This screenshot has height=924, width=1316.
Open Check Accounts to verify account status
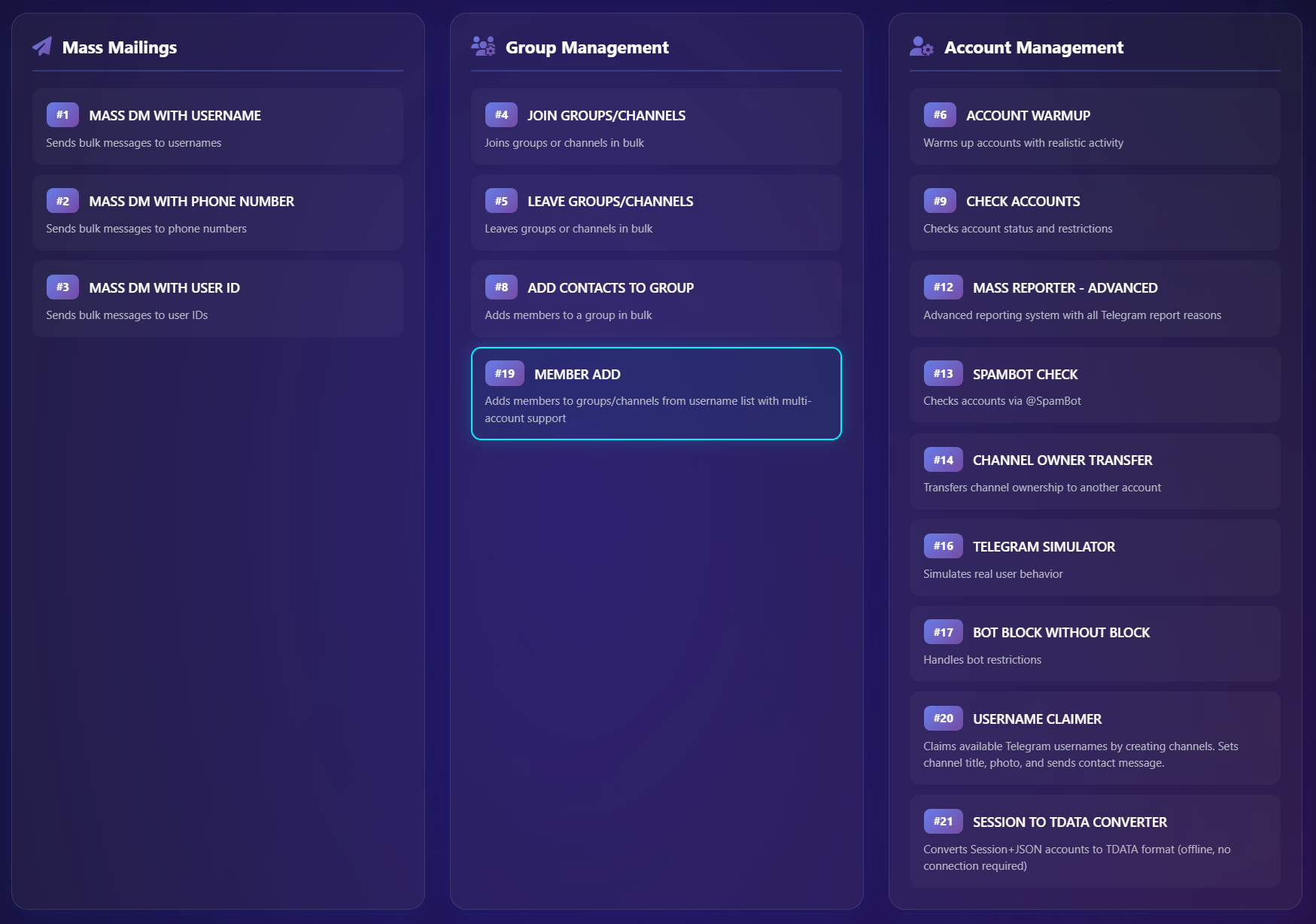pos(1095,212)
